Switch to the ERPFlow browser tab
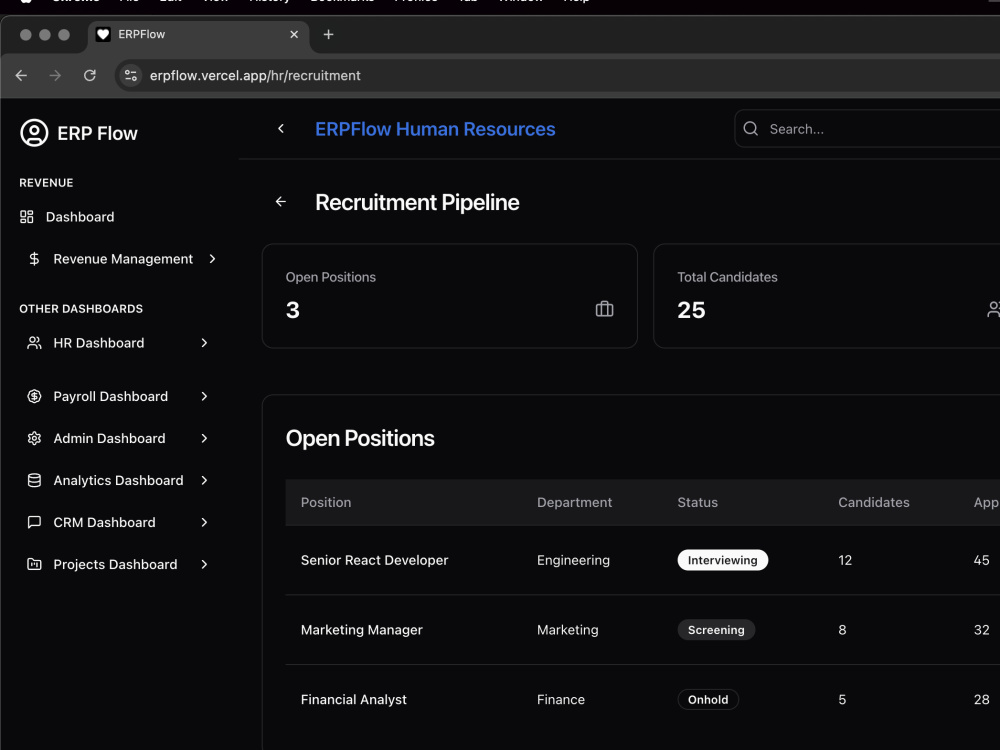Viewport: 1000px width, 750px height. (x=198, y=35)
